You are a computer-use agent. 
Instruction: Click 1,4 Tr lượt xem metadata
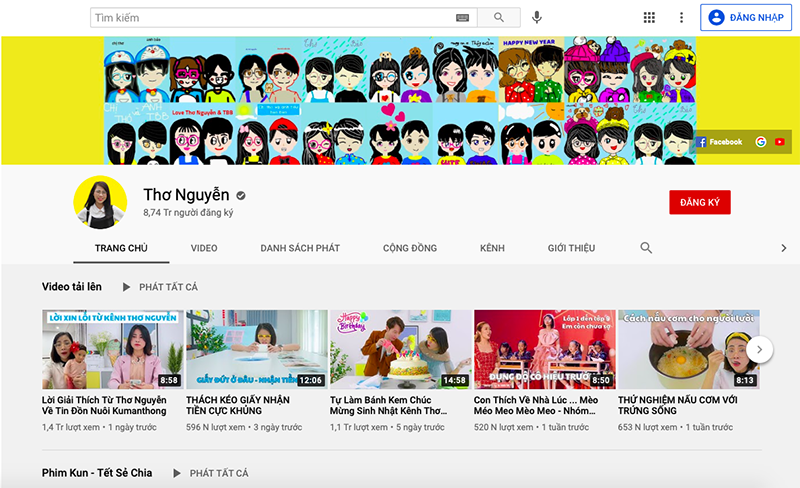point(71,427)
